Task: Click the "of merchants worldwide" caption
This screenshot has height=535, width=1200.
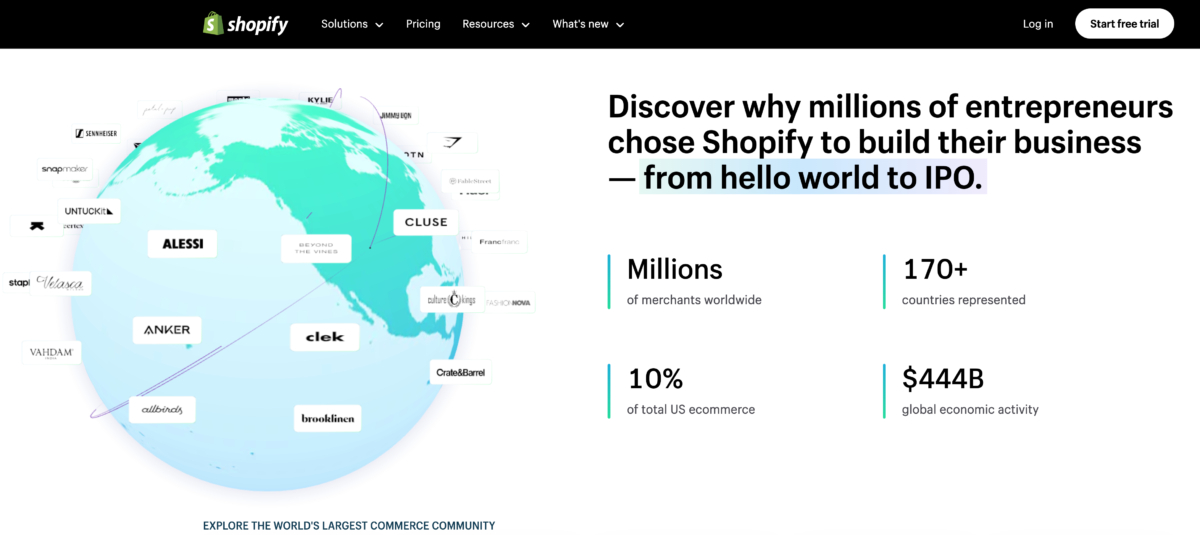Action: (694, 300)
